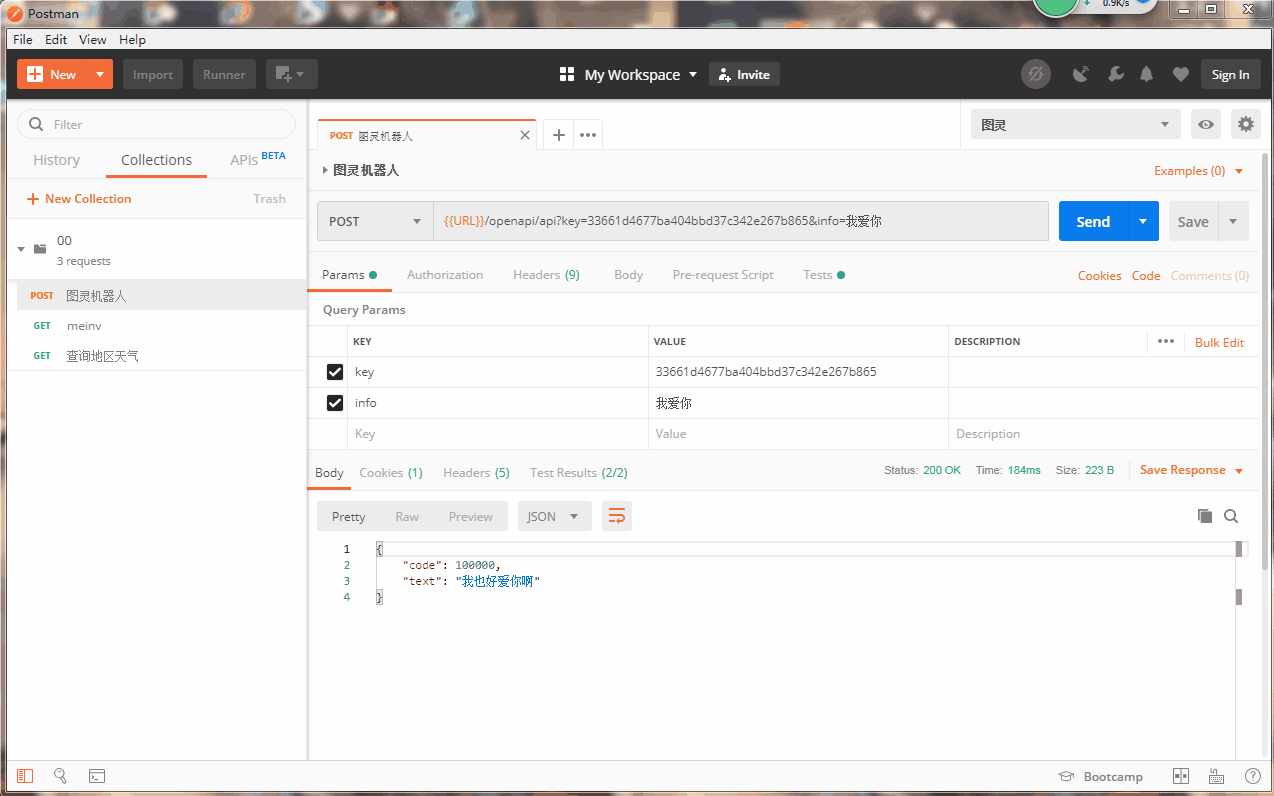
Task: Send the POST request
Action: 1093,221
